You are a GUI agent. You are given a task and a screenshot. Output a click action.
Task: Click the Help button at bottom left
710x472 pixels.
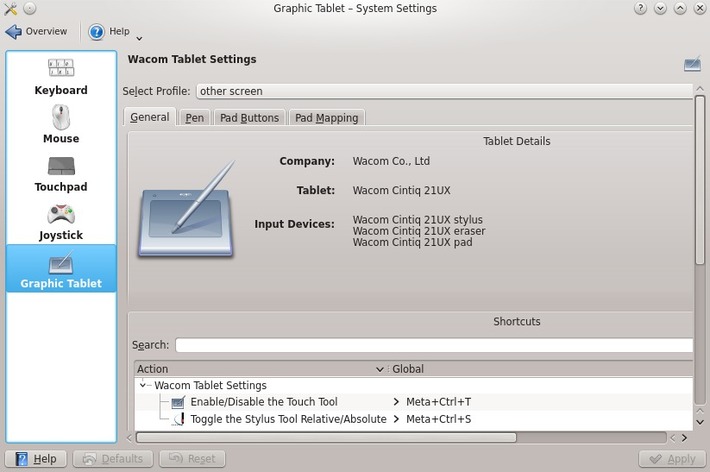point(36,459)
